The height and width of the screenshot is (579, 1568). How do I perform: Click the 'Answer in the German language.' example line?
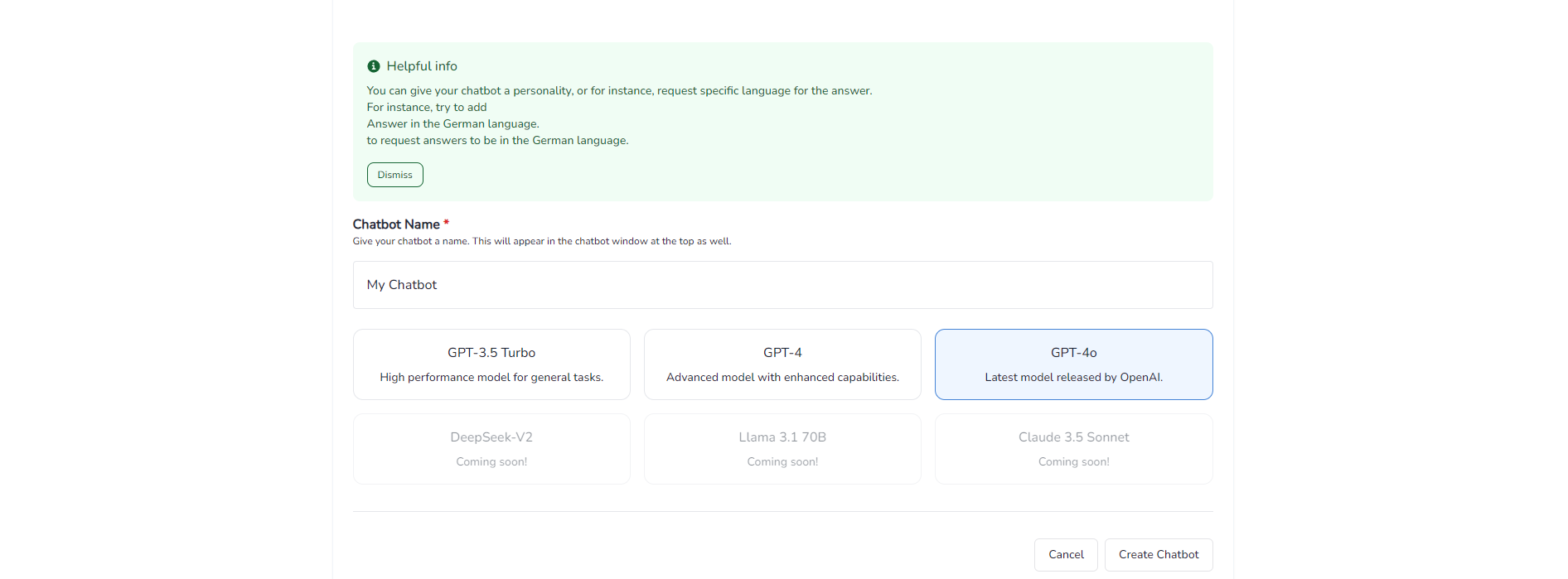pos(452,124)
